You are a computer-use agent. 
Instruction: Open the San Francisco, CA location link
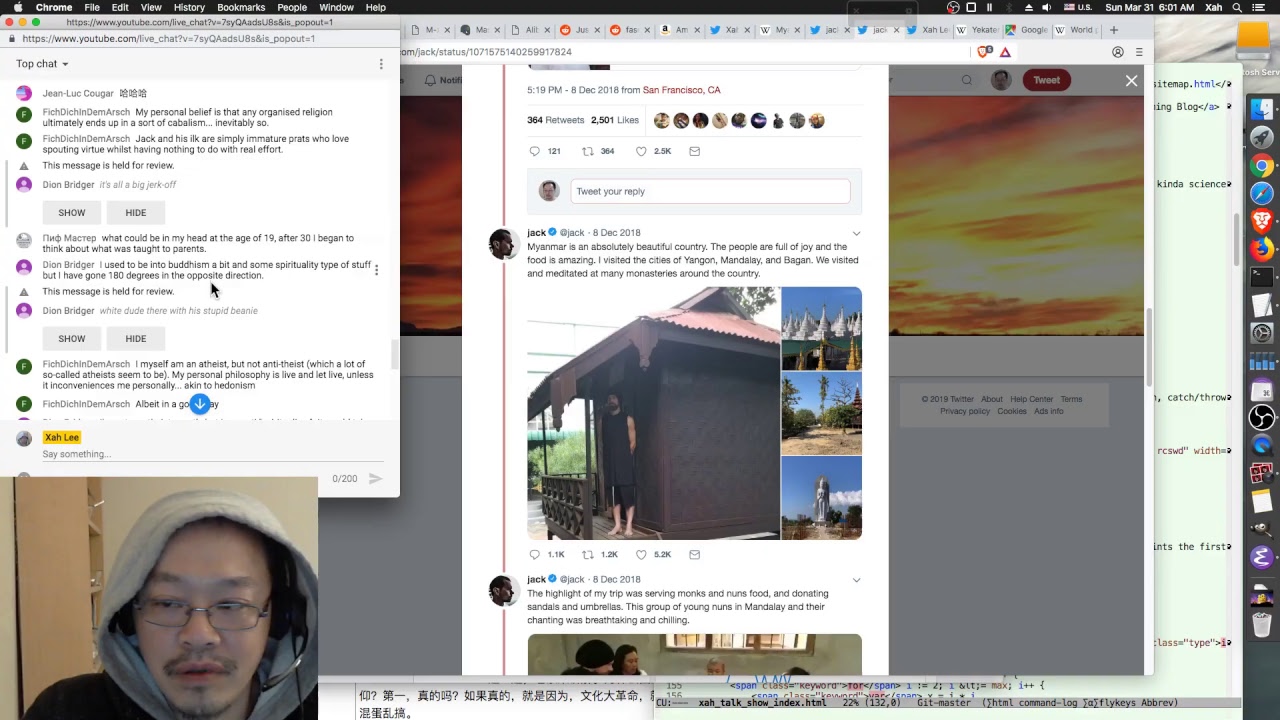[681, 90]
